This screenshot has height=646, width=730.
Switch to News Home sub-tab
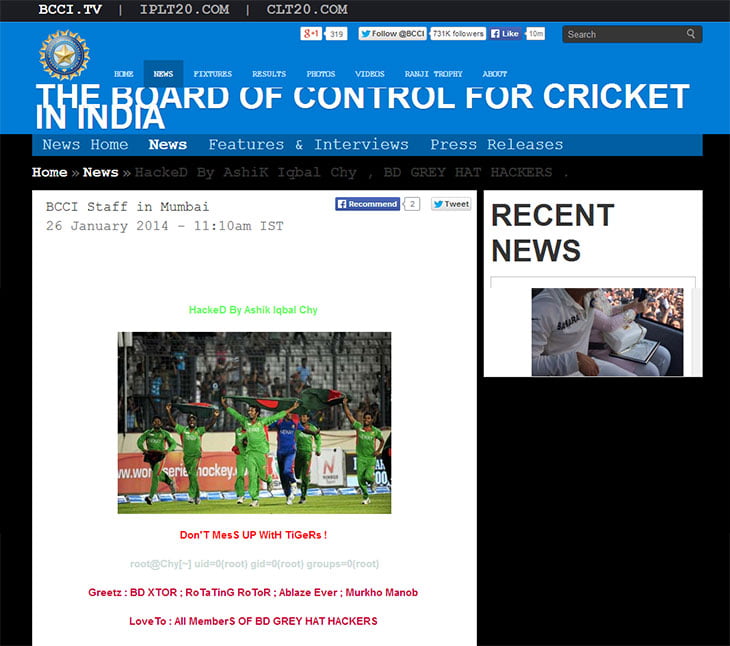pyautogui.click(x=85, y=144)
